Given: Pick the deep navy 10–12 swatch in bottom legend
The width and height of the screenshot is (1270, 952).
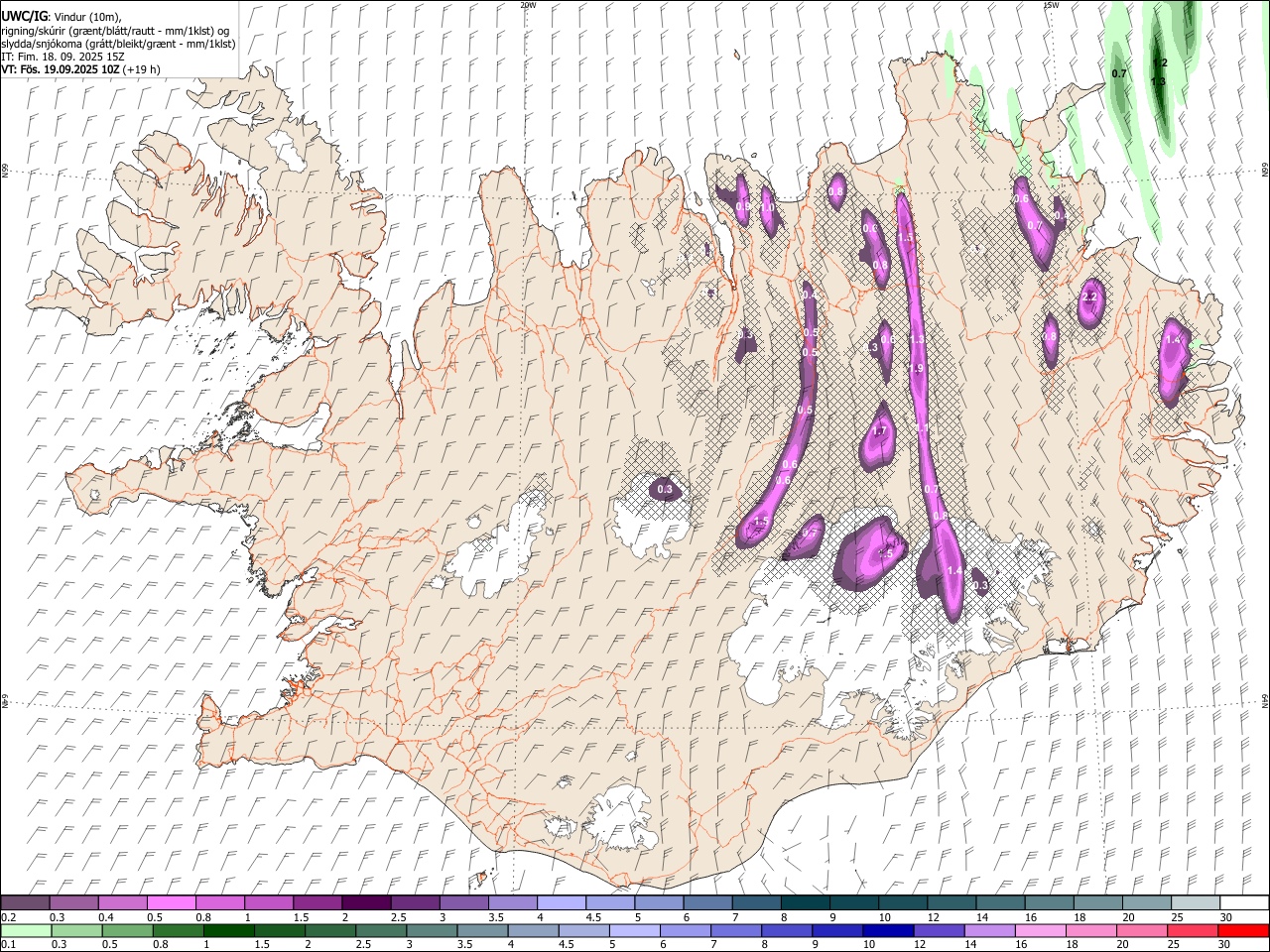Looking at the screenshot, I should click(x=888, y=930).
